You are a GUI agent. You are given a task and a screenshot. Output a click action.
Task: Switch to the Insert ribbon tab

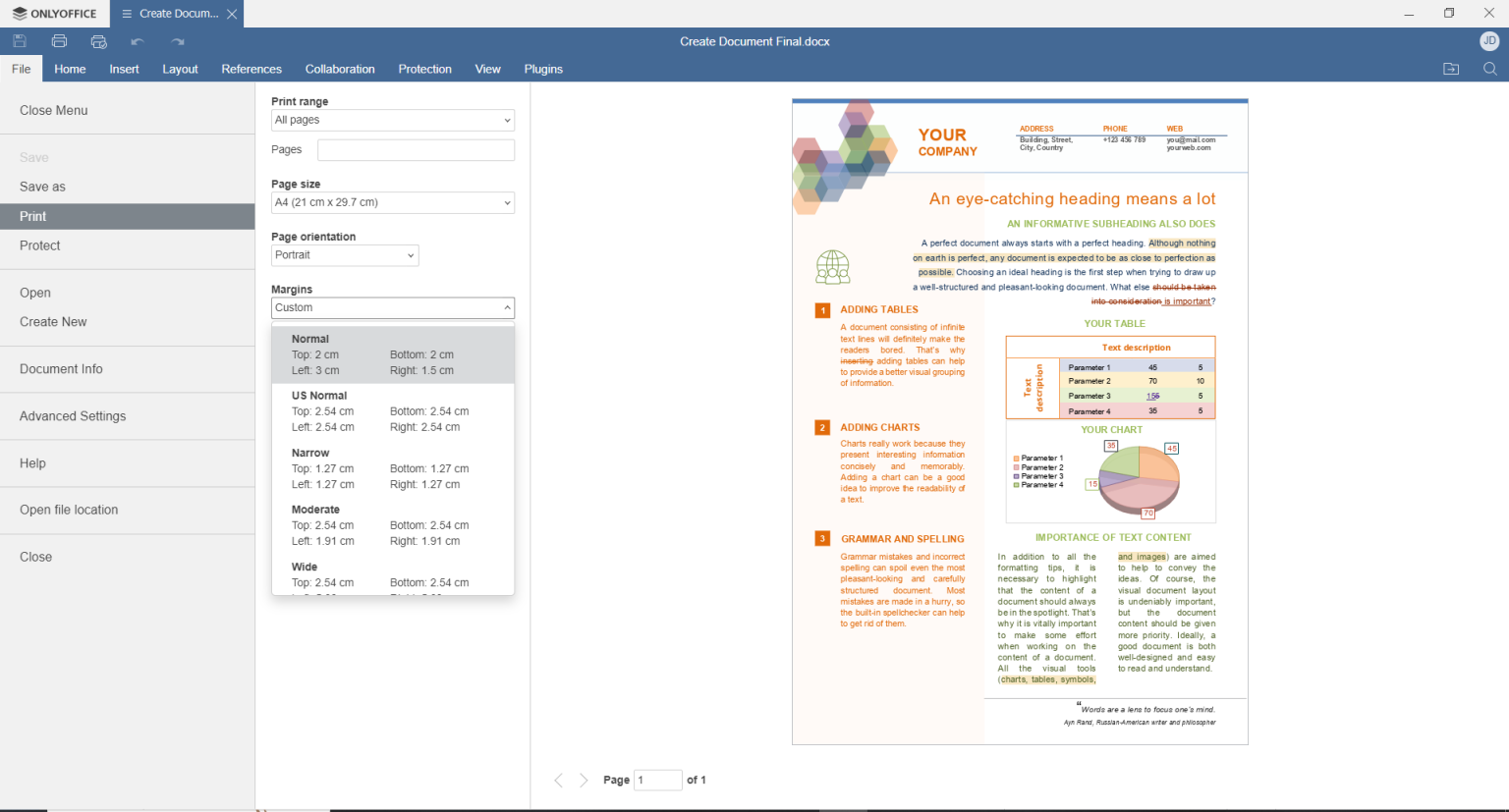click(x=124, y=69)
